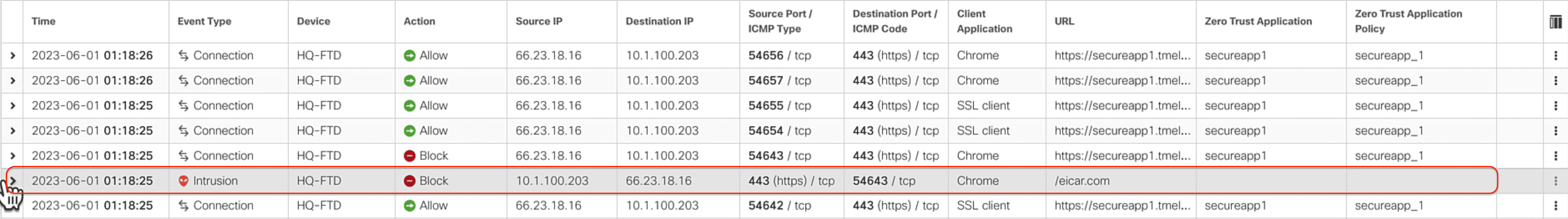Click the Block icon in the Intrusion row

[410, 181]
